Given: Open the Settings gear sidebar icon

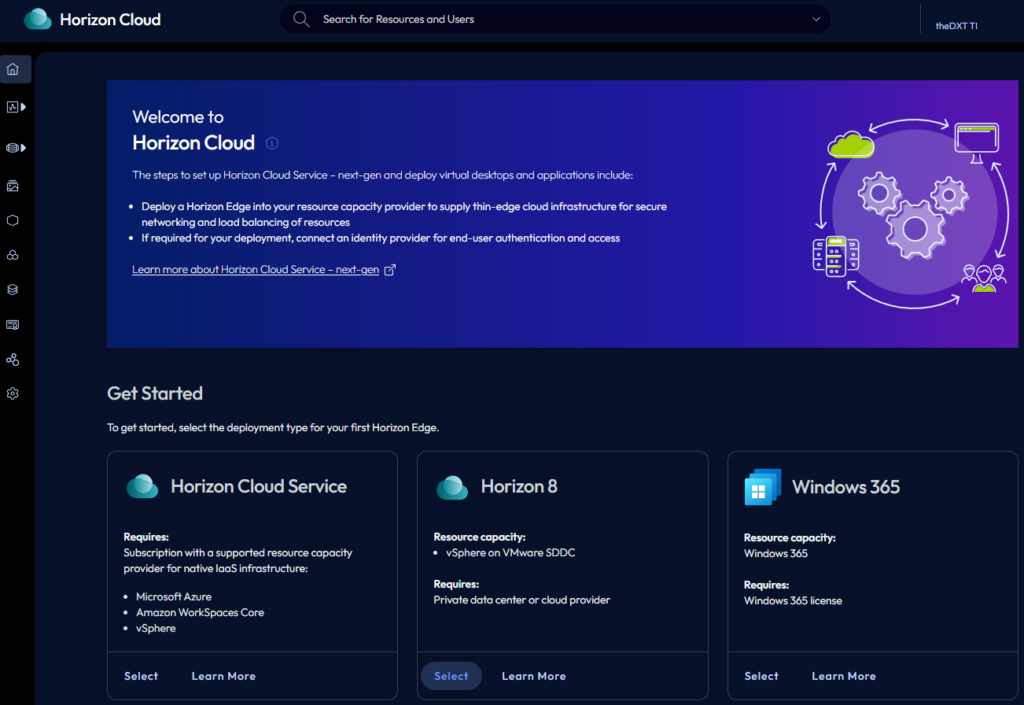Looking at the screenshot, I should tap(12, 394).
